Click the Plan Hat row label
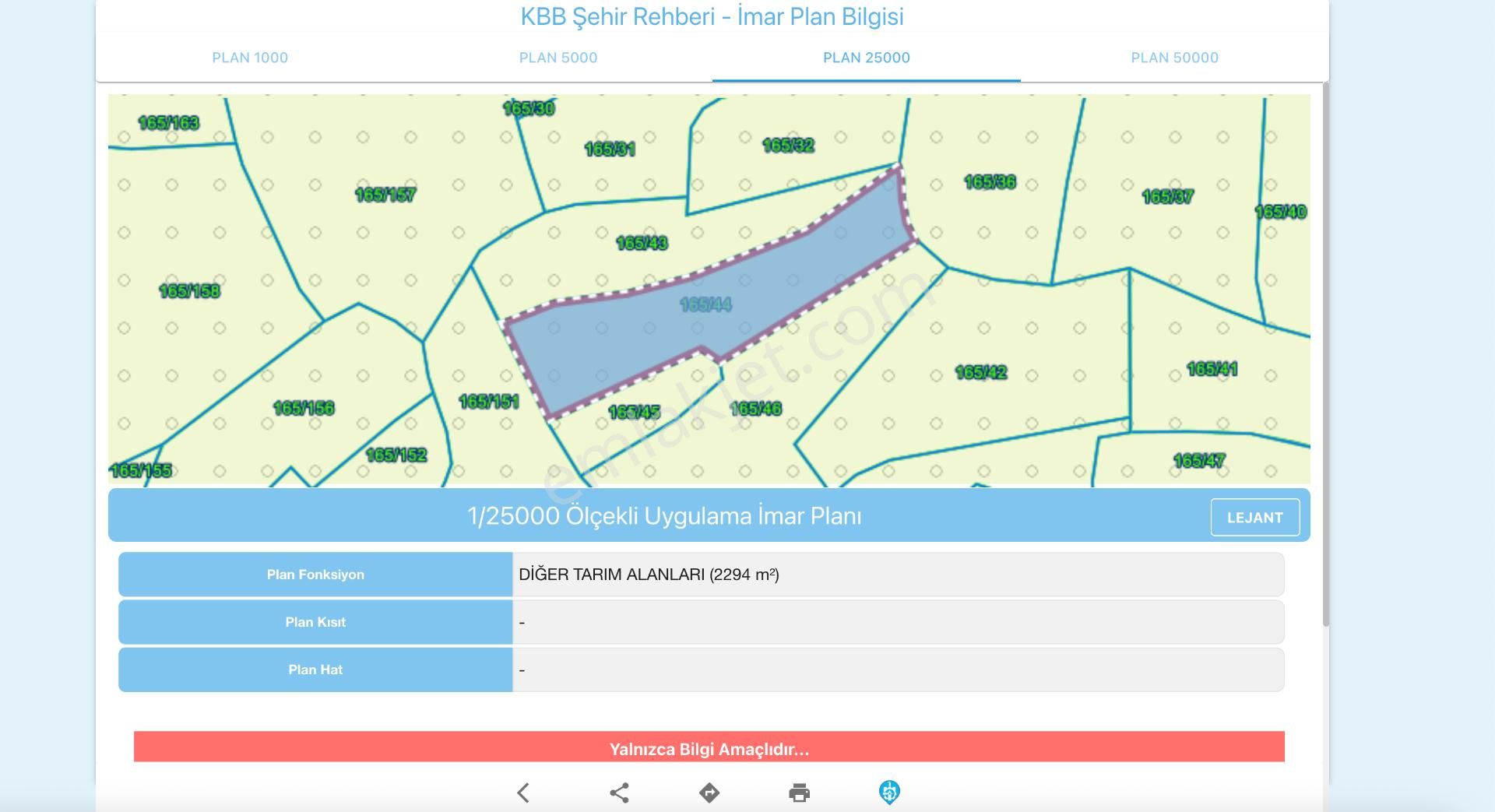Screen dimensions: 1495x812 click(x=315, y=670)
